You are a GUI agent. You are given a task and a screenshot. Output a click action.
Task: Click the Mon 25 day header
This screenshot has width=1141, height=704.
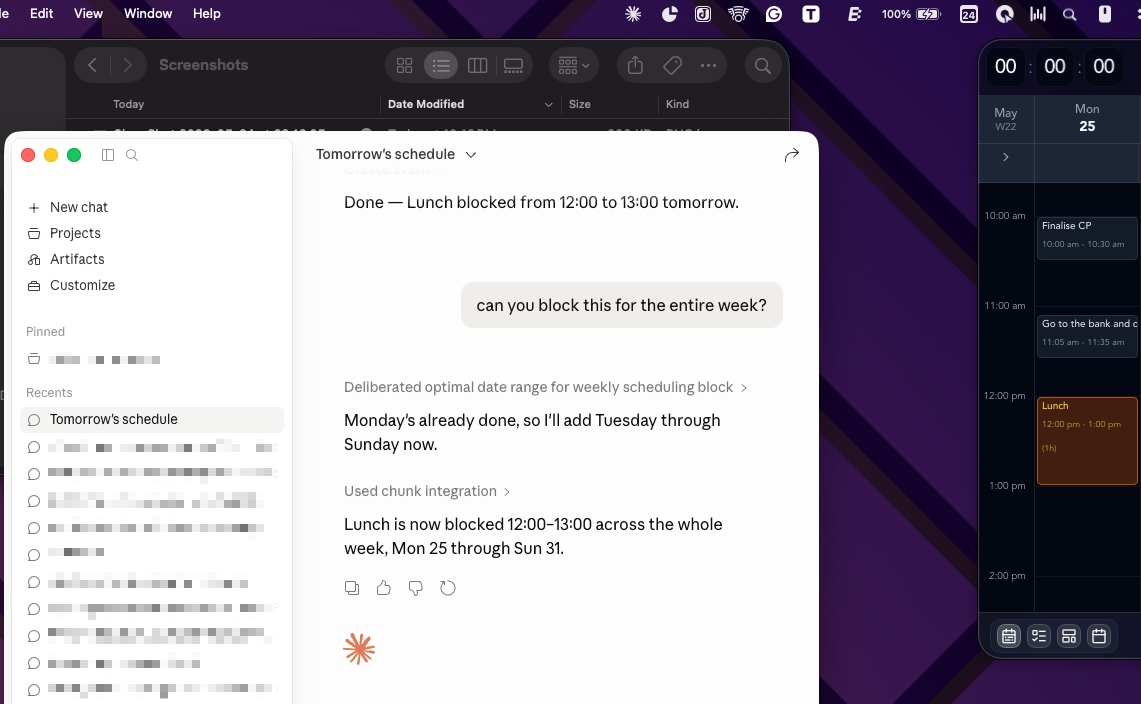click(x=1087, y=117)
